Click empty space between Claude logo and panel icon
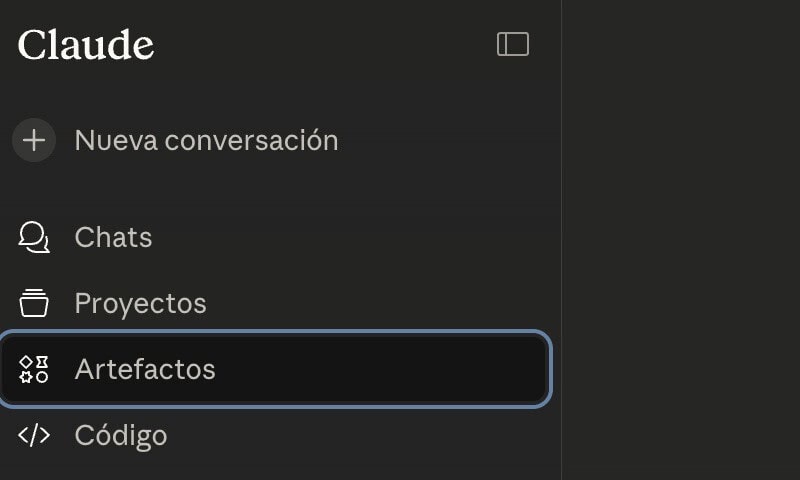The height and width of the screenshot is (480, 800). click(x=320, y=45)
